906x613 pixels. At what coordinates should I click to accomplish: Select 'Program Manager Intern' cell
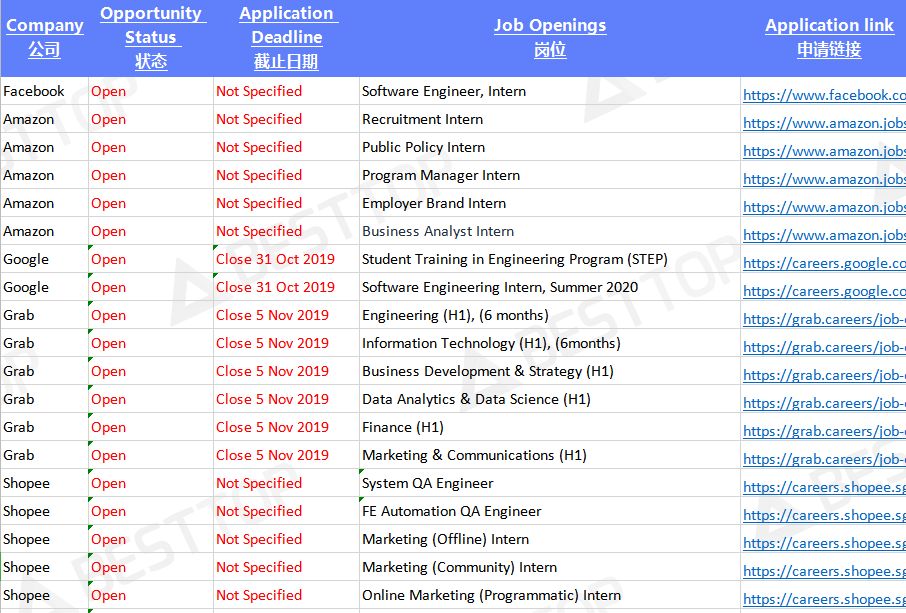(x=549, y=175)
